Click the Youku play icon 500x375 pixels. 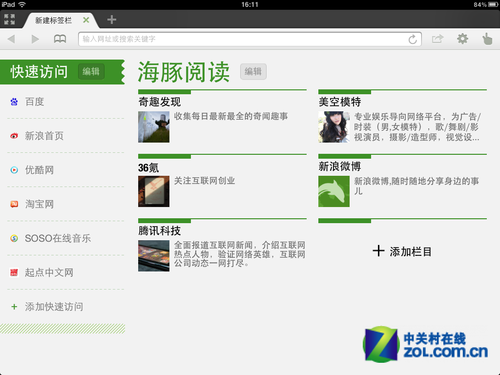[x=14, y=170]
